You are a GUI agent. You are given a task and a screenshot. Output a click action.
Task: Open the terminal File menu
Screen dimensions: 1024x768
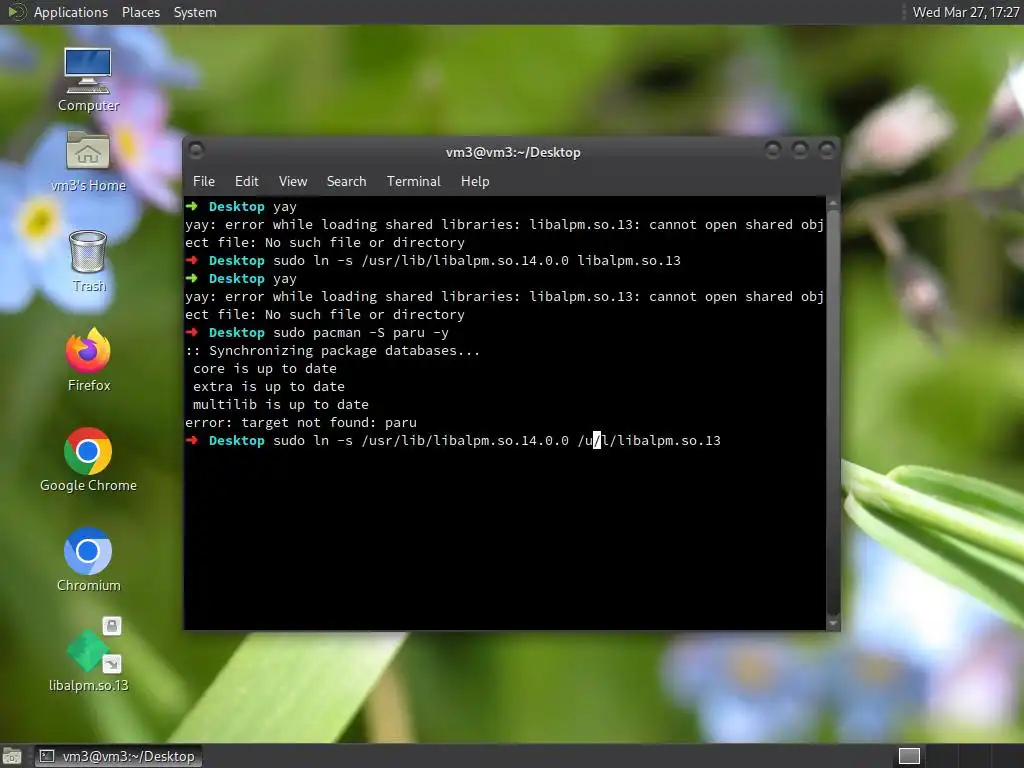coord(204,182)
